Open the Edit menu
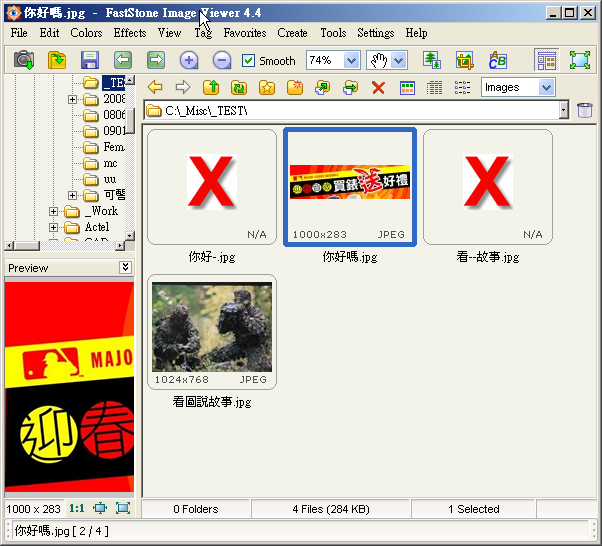Screen dimensions: 602x546 click(49, 33)
